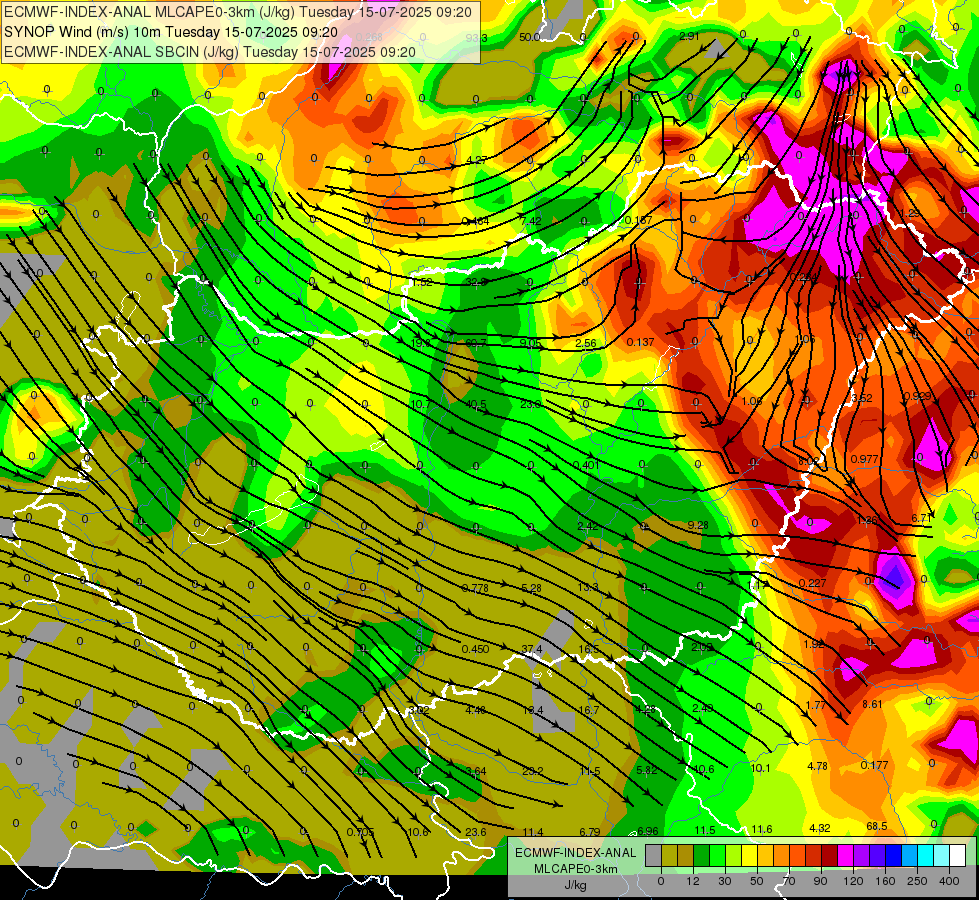Click the map value 16.7
The image size is (979, 900).
(589, 710)
